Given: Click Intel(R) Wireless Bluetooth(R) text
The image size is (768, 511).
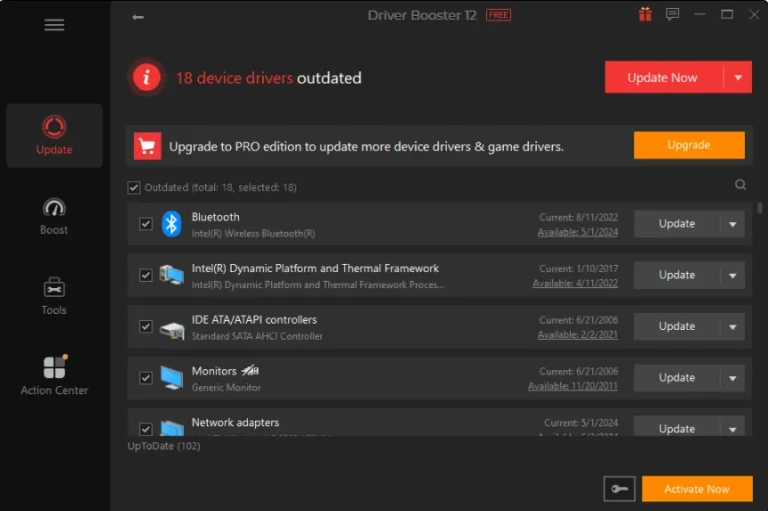Looking at the screenshot, I should pos(253,234).
